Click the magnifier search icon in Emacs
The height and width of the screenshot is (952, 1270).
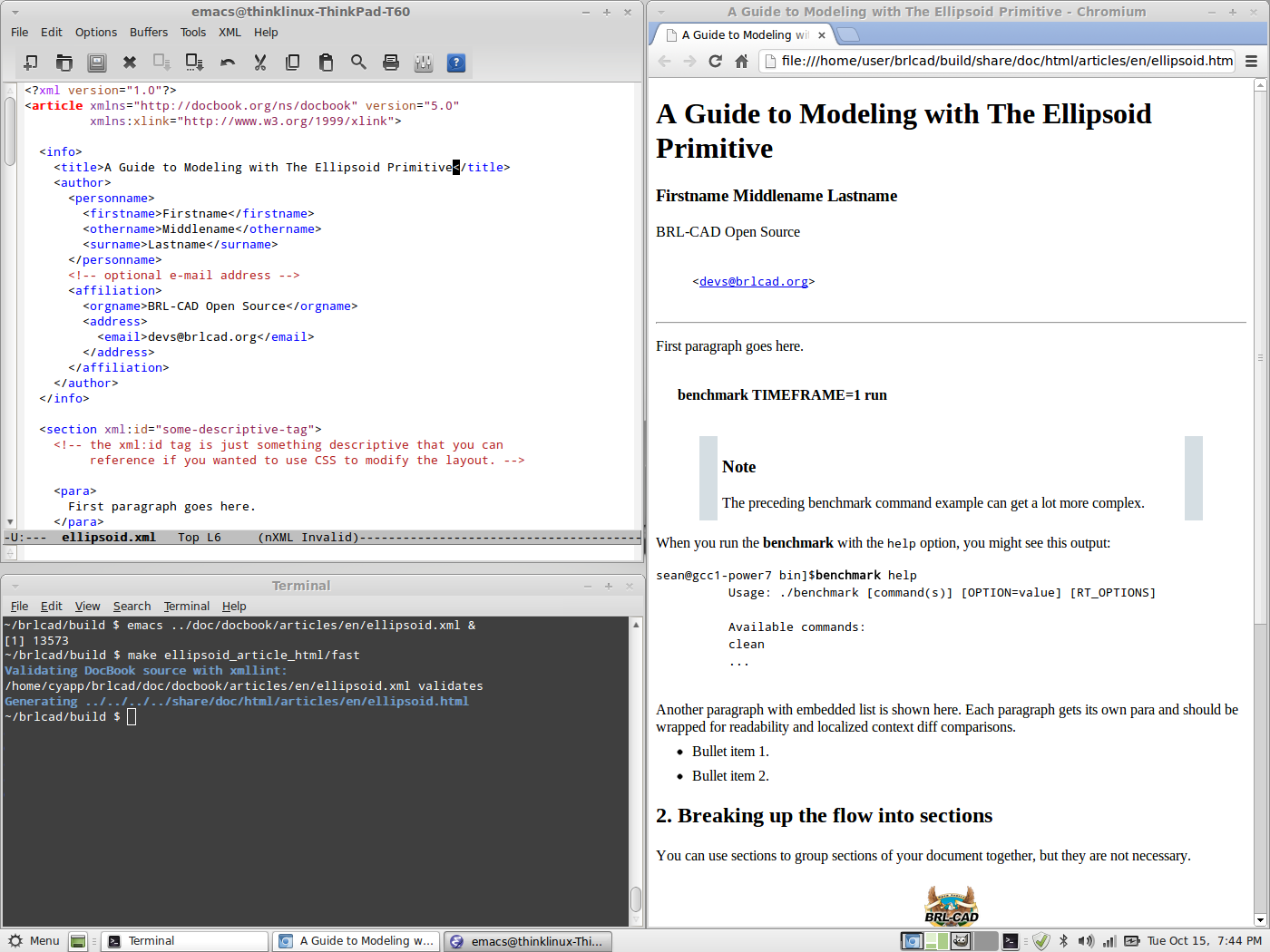pyautogui.click(x=358, y=63)
